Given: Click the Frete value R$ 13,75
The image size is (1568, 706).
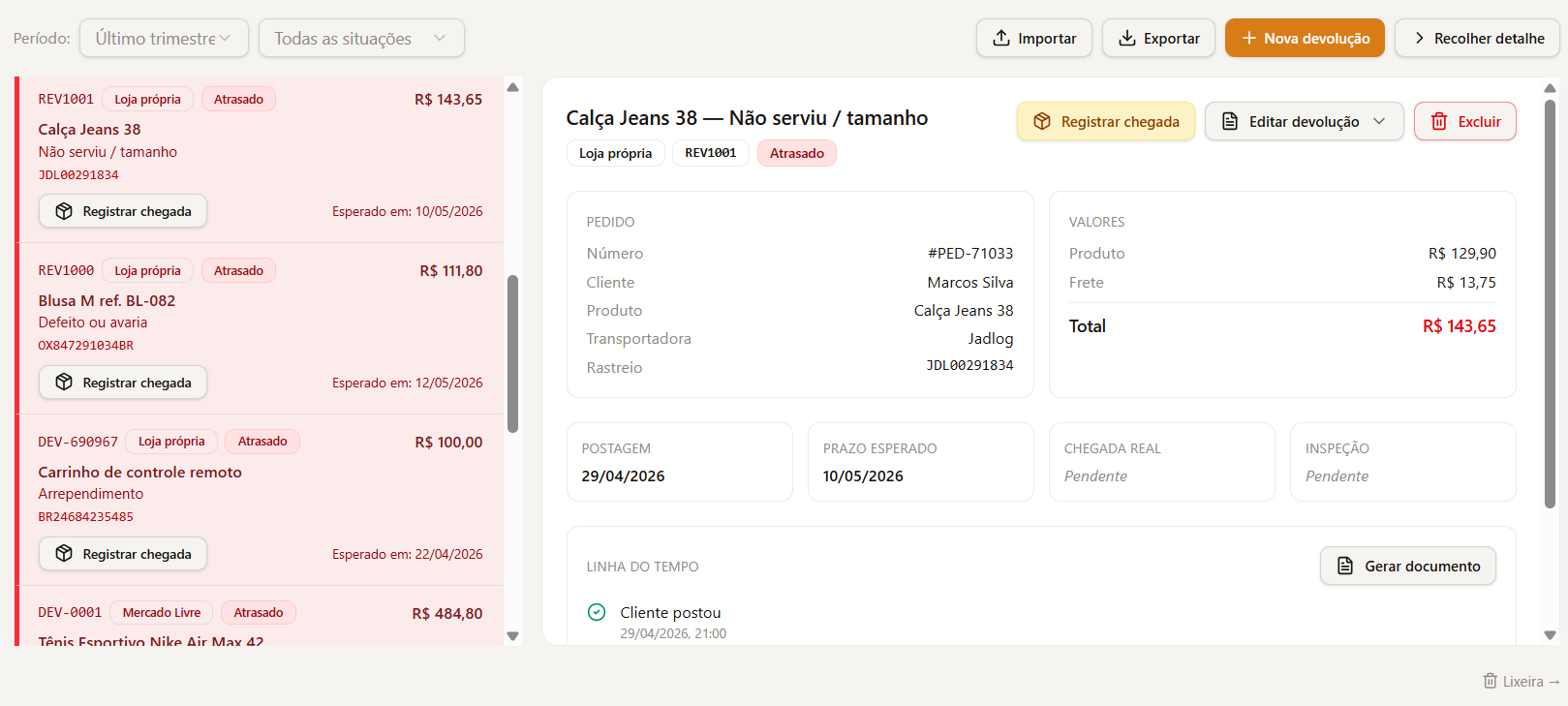Looking at the screenshot, I should (x=1466, y=283).
